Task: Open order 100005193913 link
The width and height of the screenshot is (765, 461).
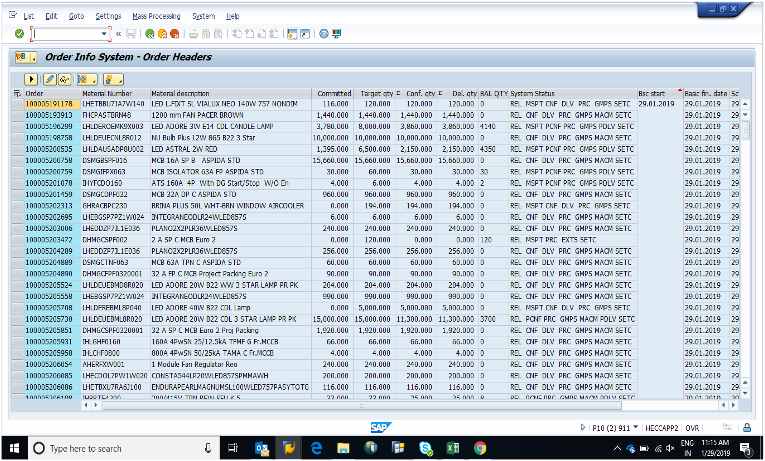Action: click(49, 115)
